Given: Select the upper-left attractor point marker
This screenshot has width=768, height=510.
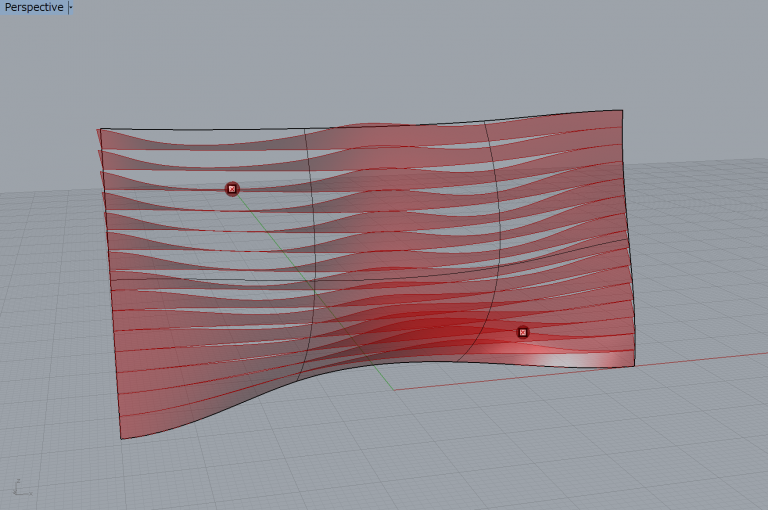Looking at the screenshot, I should pos(232,189).
